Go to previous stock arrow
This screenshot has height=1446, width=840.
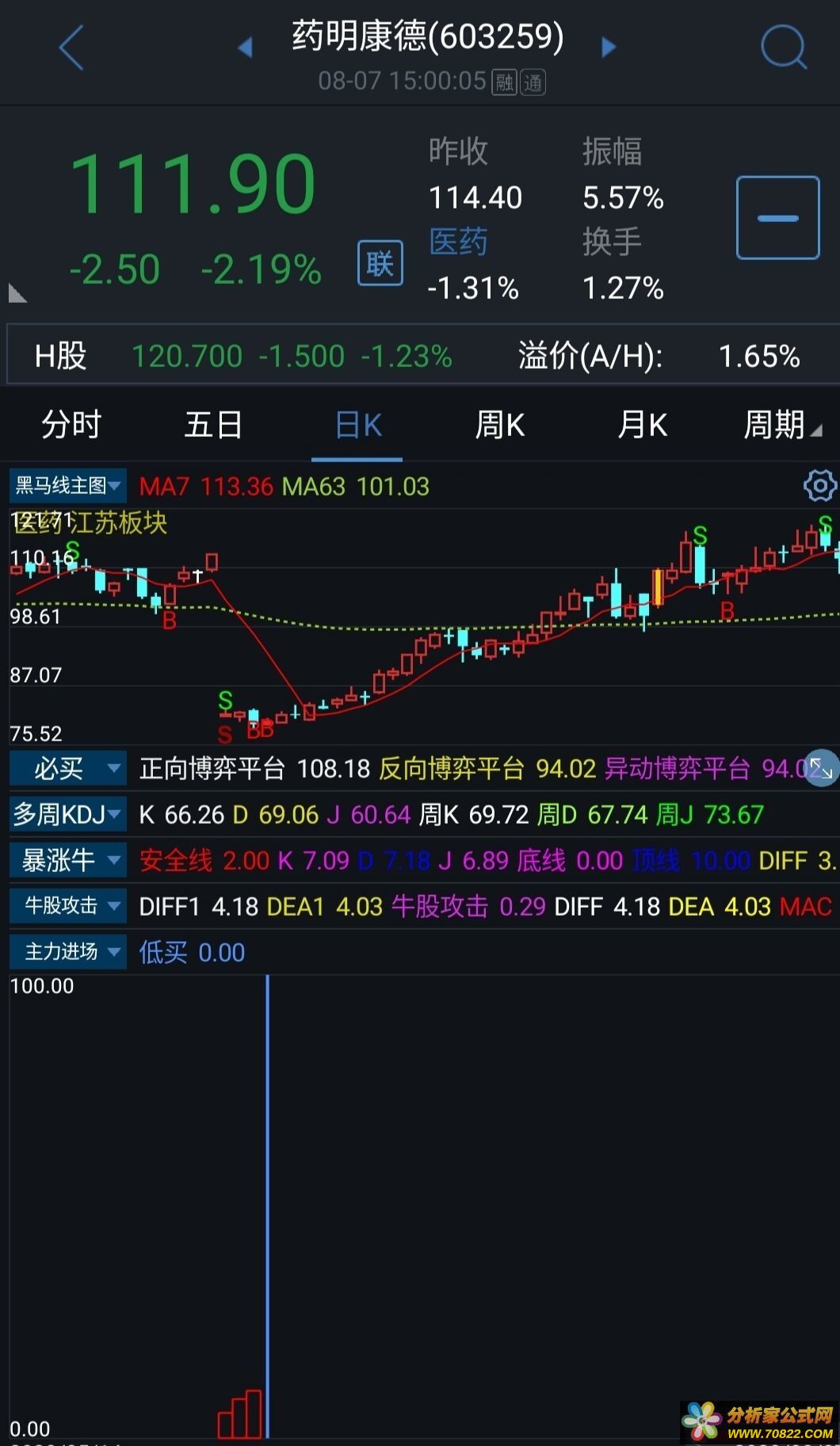tap(245, 48)
